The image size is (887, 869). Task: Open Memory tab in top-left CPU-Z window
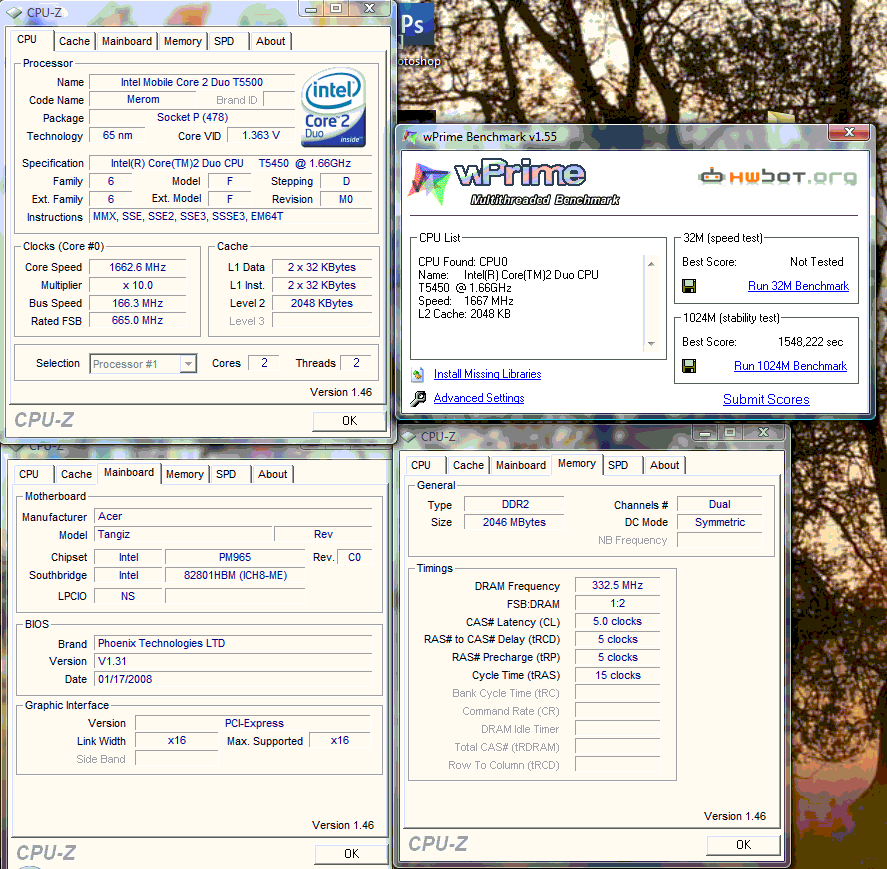[182, 41]
